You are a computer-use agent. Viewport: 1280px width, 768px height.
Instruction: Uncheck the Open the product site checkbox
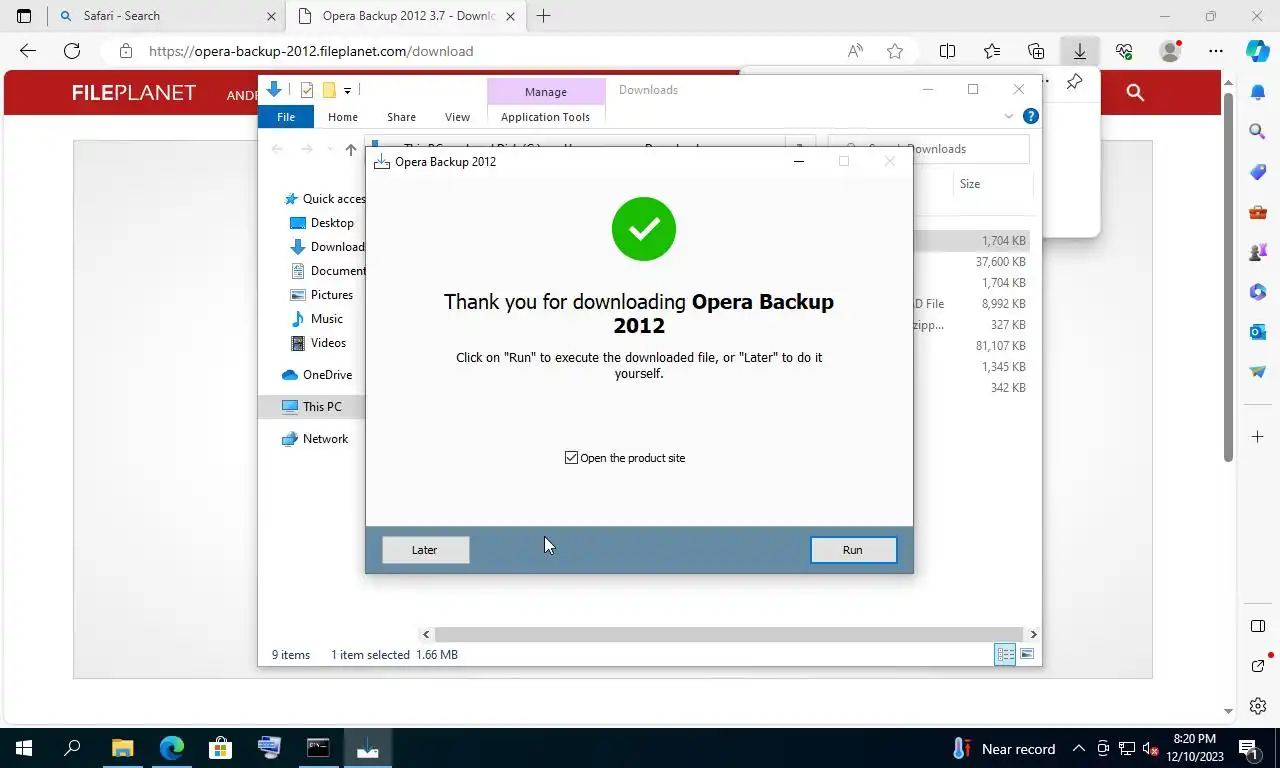click(571, 458)
